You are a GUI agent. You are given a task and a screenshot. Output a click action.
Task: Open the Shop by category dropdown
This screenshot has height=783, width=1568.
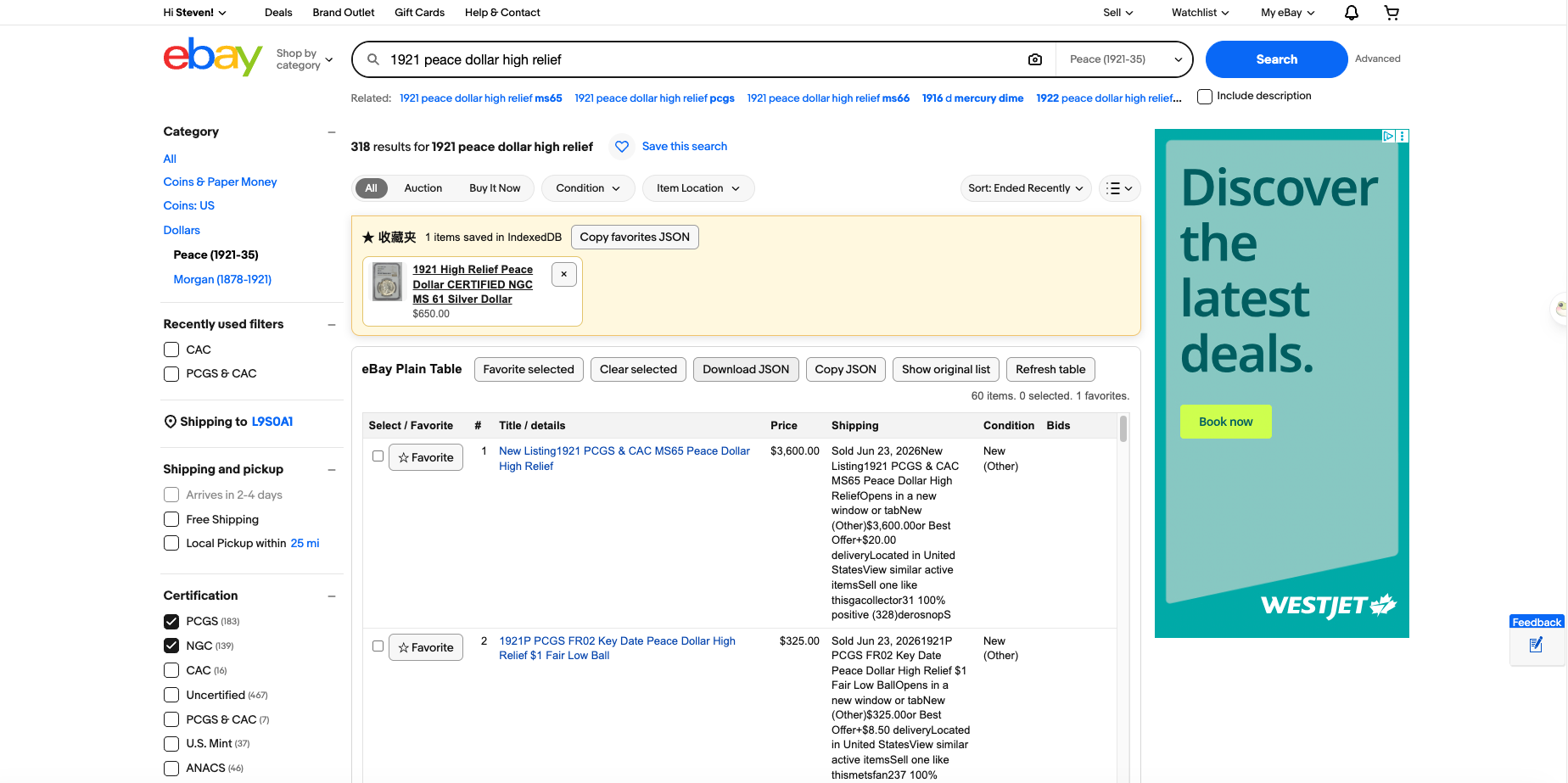click(304, 59)
